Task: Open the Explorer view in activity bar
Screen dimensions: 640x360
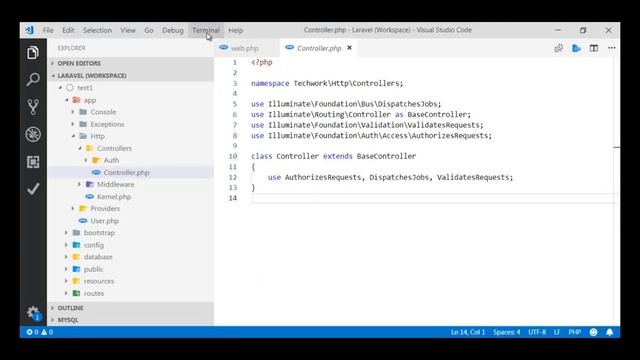Action: click(x=33, y=53)
